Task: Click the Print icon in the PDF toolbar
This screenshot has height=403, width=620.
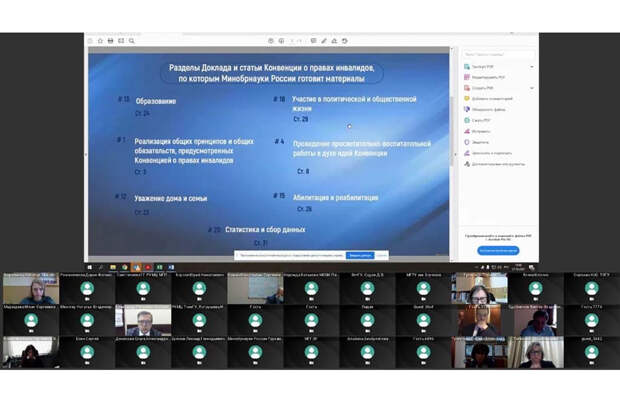Action: [x=110, y=41]
